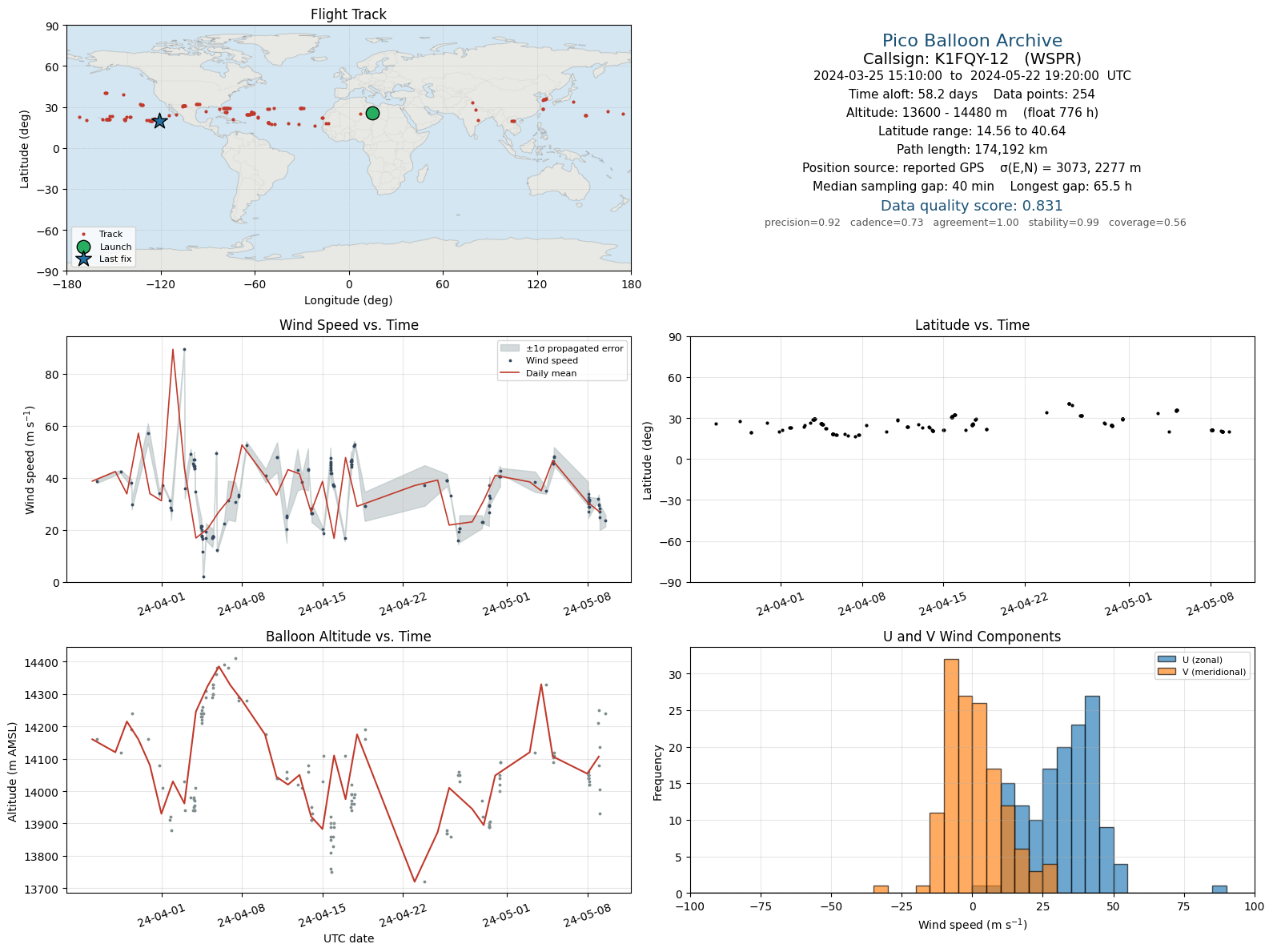This screenshot has height=952, width=1273.
Task: Select the Launch circle icon in the map legend
Action: click(x=83, y=247)
